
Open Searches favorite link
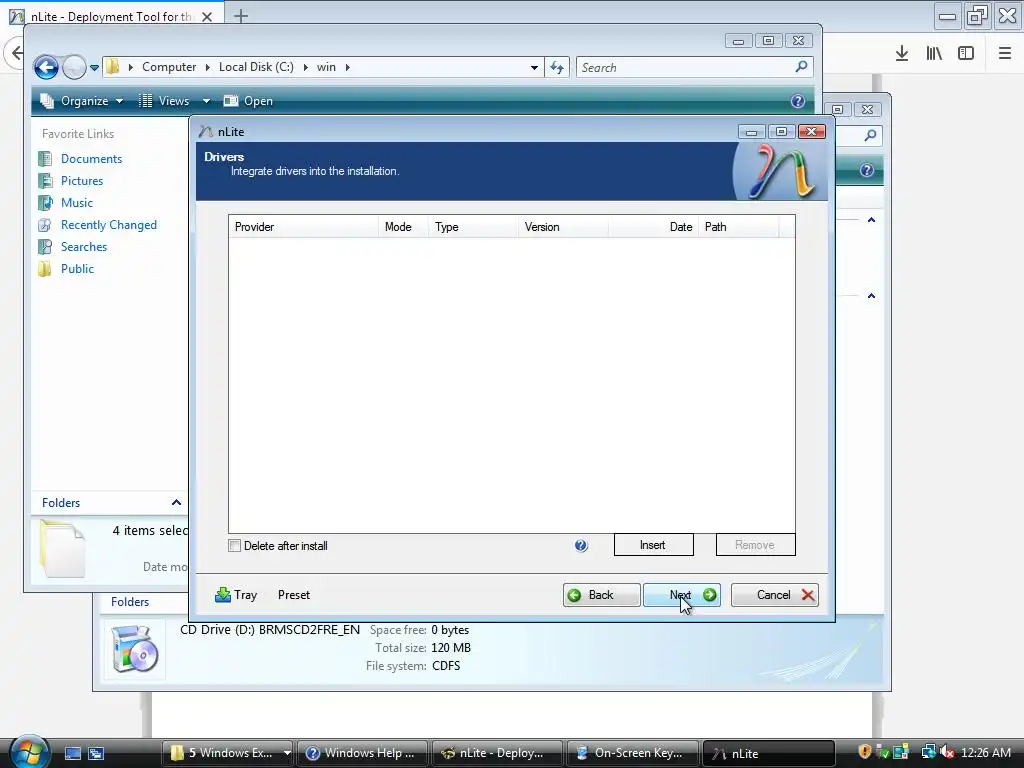84,247
